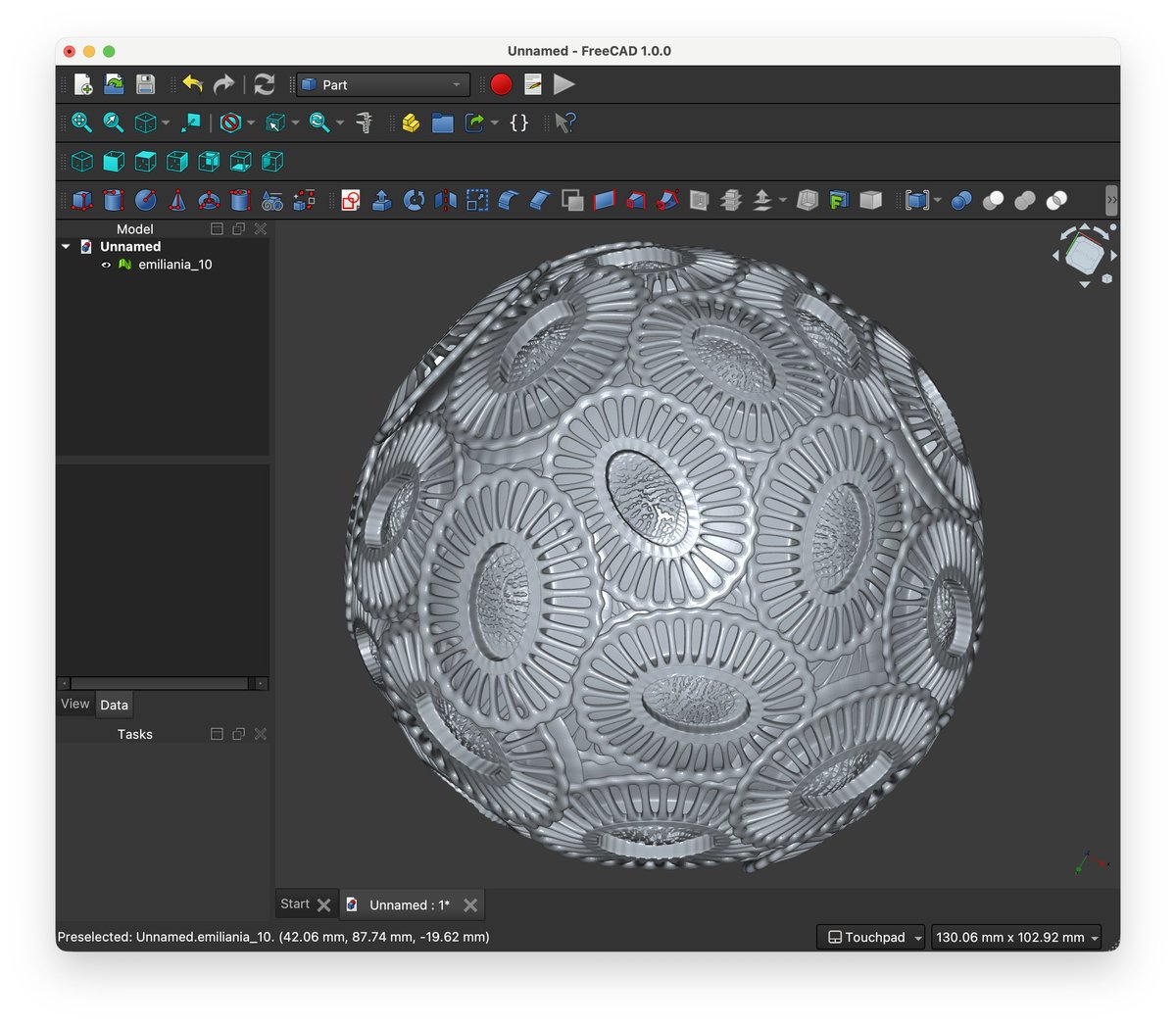Fit the selection in the view
This screenshot has width=1176, height=1025.
[x=114, y=122]
